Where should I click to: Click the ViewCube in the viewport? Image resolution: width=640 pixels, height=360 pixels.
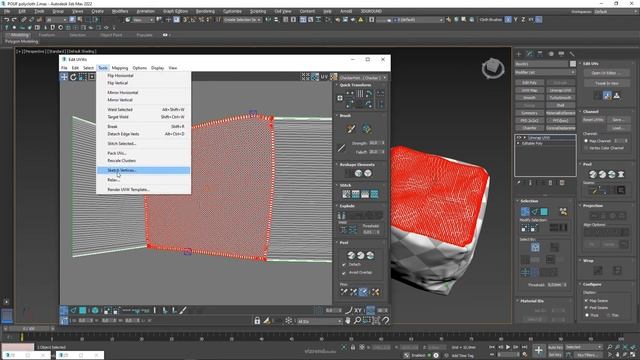[x=493, y=68]
